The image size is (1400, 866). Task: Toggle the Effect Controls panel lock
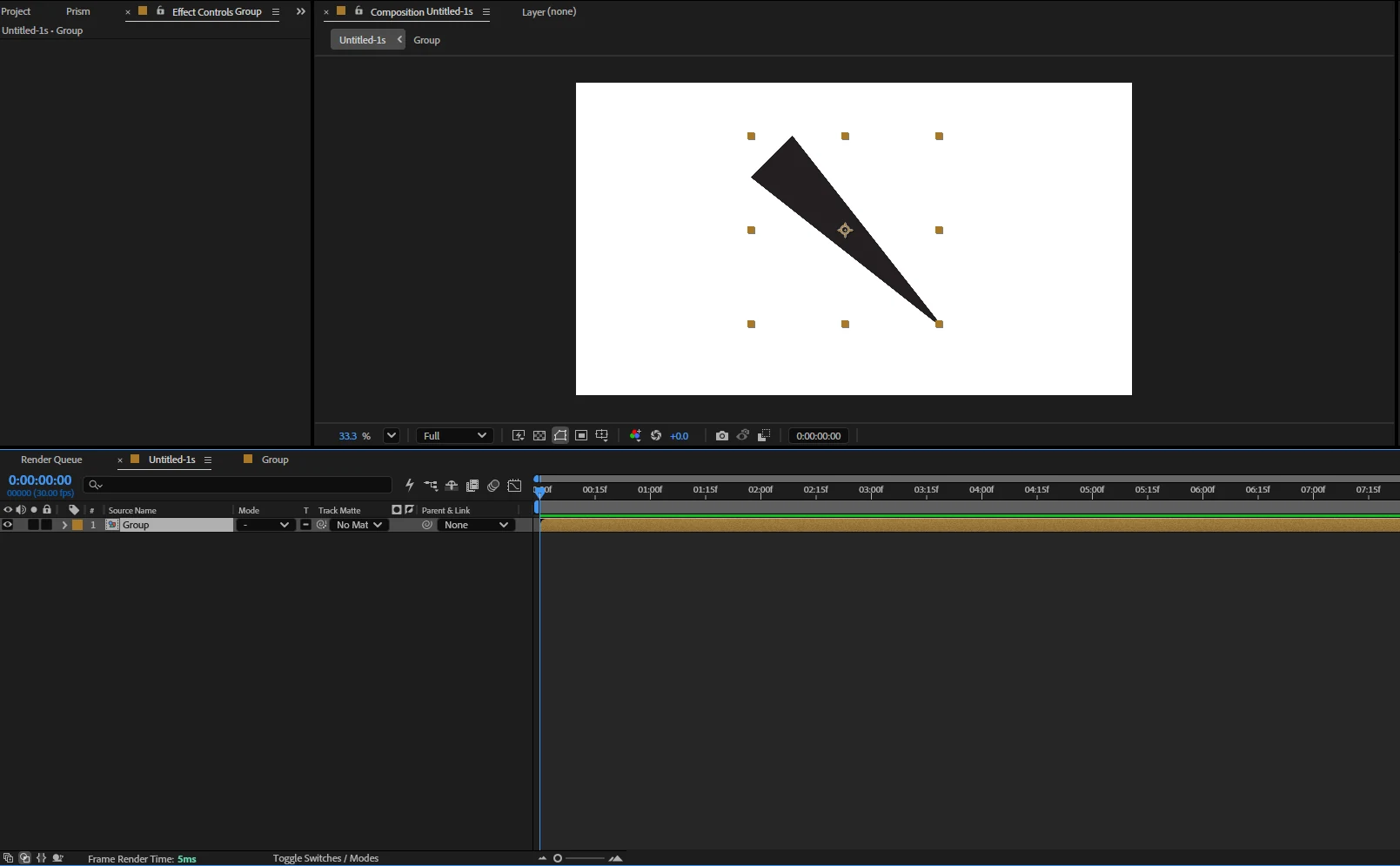coord(161,11)
